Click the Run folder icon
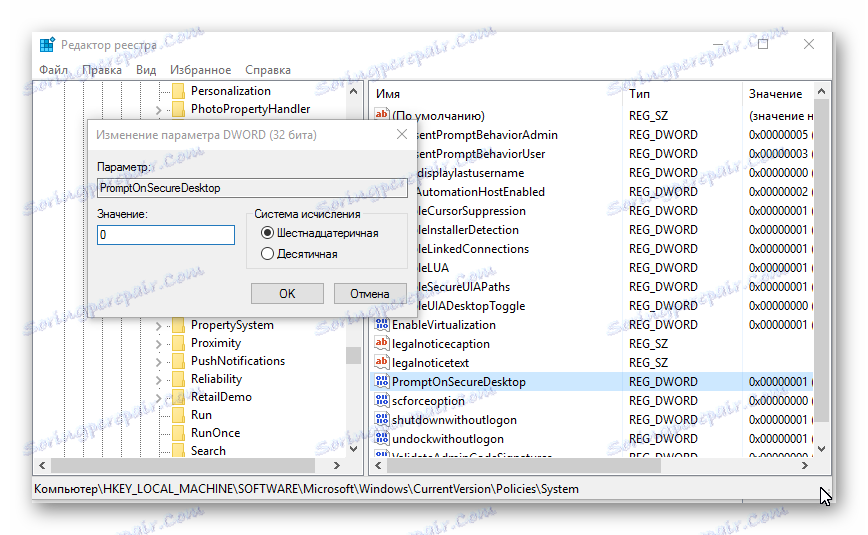868x535 pixels. pos(178,415)
